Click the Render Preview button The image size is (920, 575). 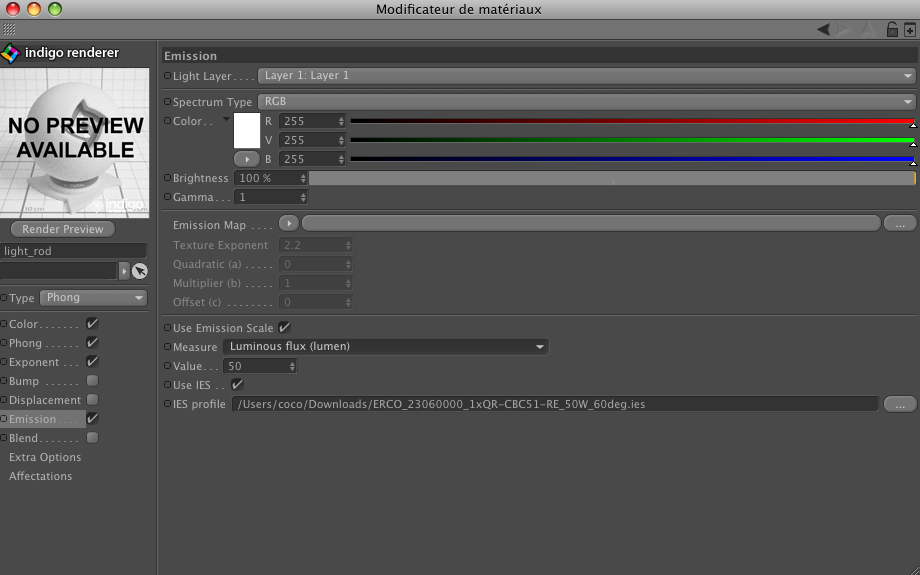63,229
